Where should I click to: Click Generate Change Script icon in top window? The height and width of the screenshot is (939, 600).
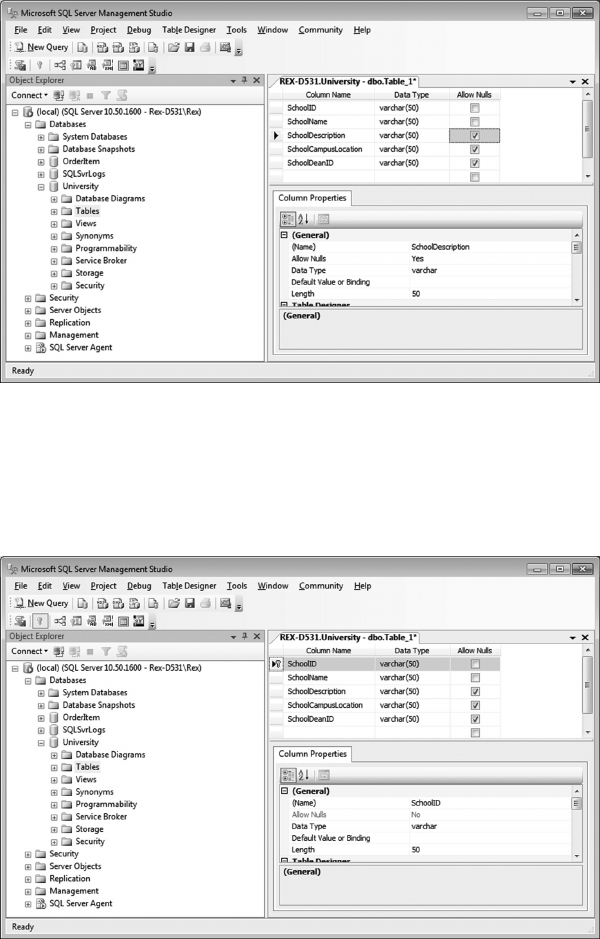coord(20,65)
